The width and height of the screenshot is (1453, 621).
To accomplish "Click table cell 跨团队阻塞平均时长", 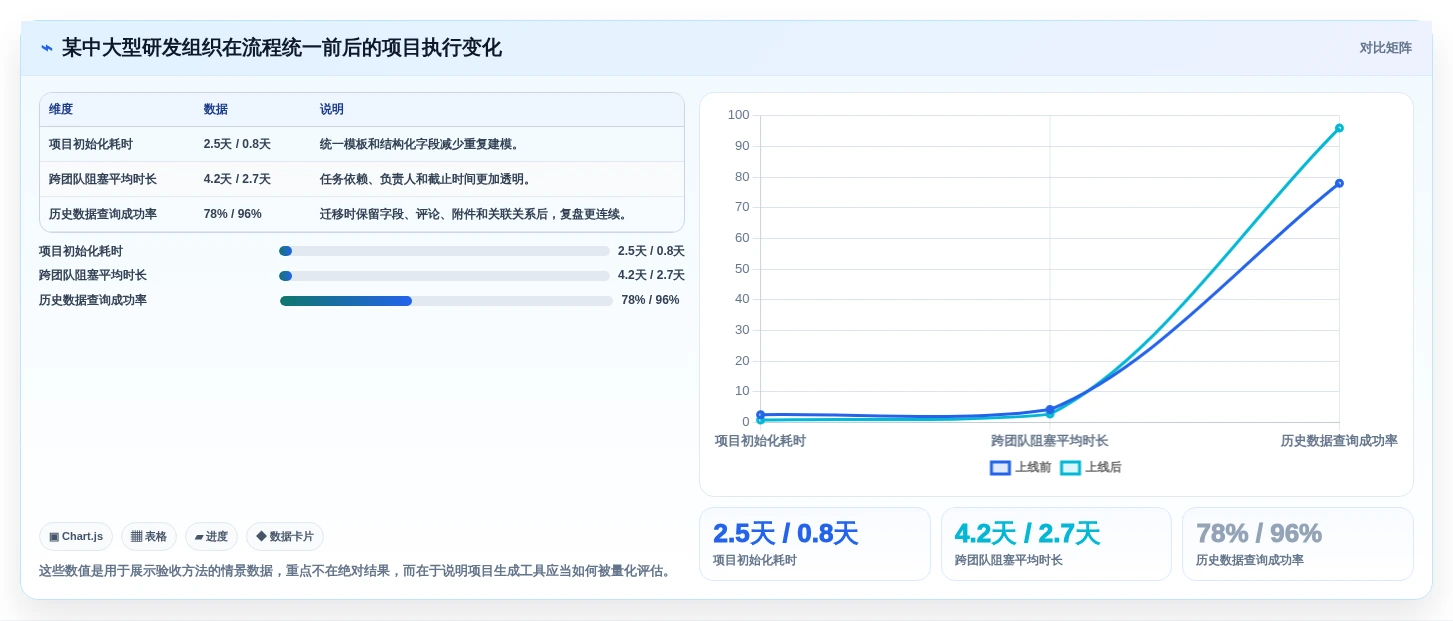I will [x=103, y=179].
